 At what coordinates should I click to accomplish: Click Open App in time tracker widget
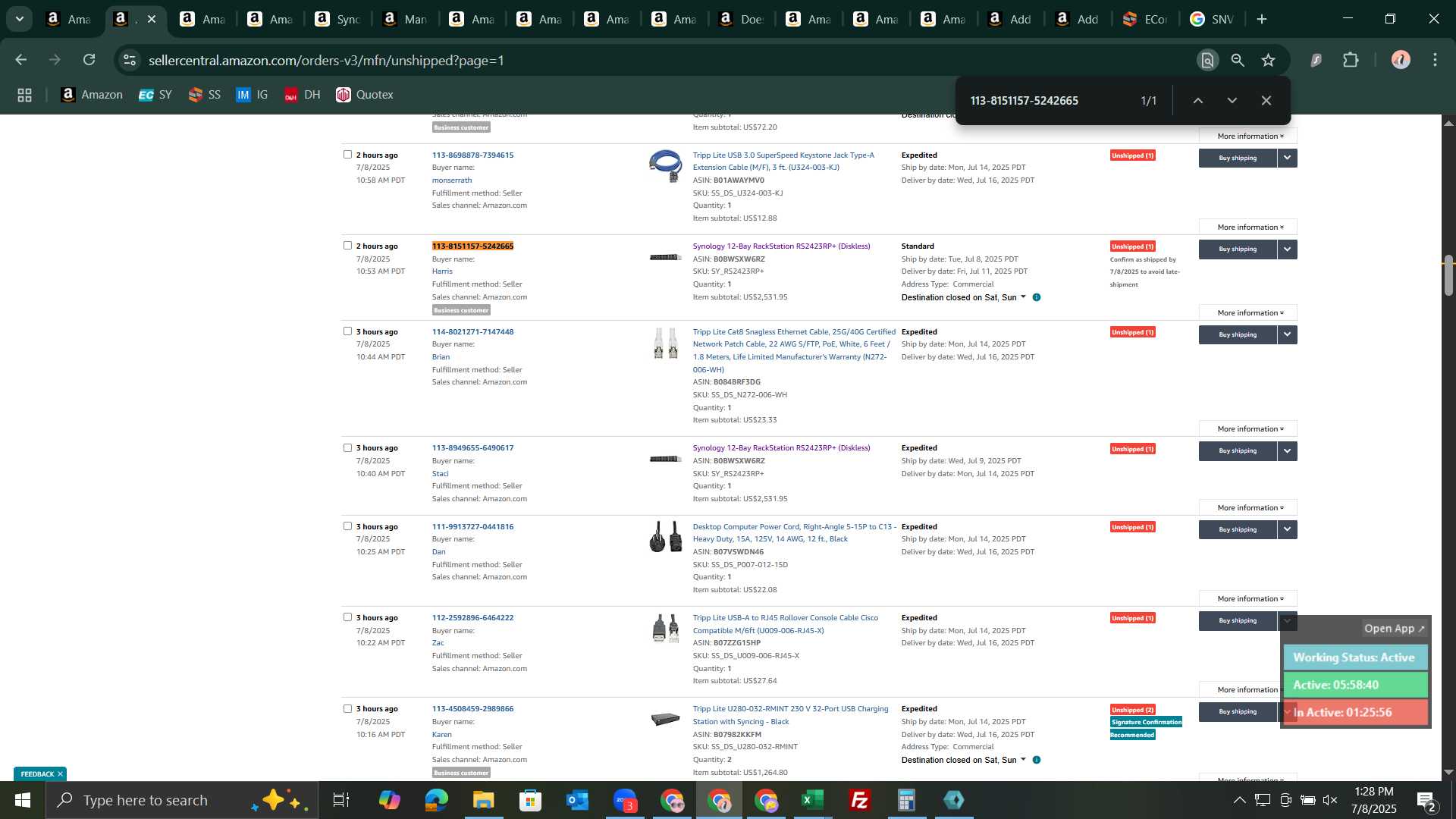point(1394,629)
